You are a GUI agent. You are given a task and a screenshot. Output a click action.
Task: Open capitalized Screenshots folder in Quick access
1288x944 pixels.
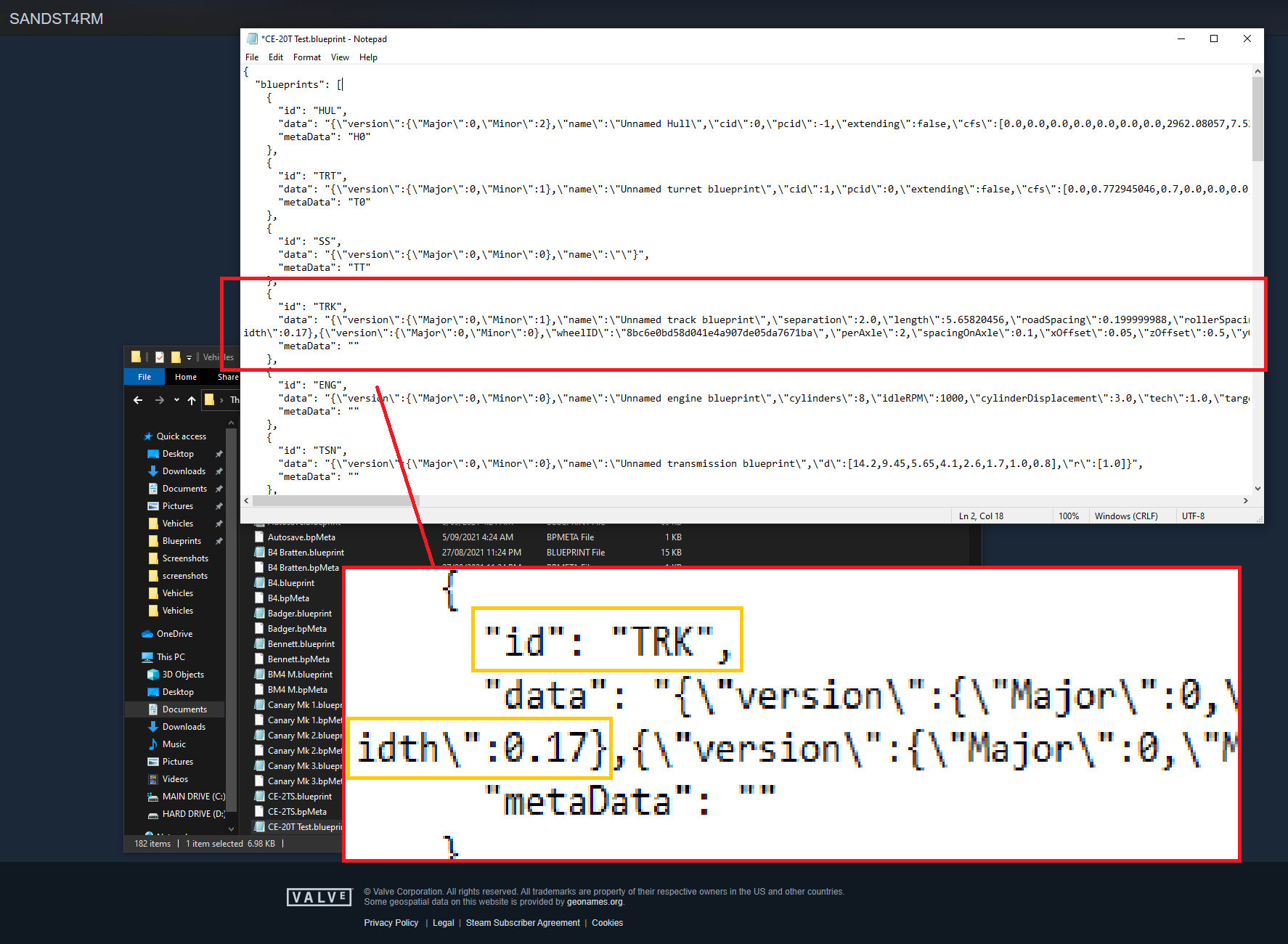185,558
